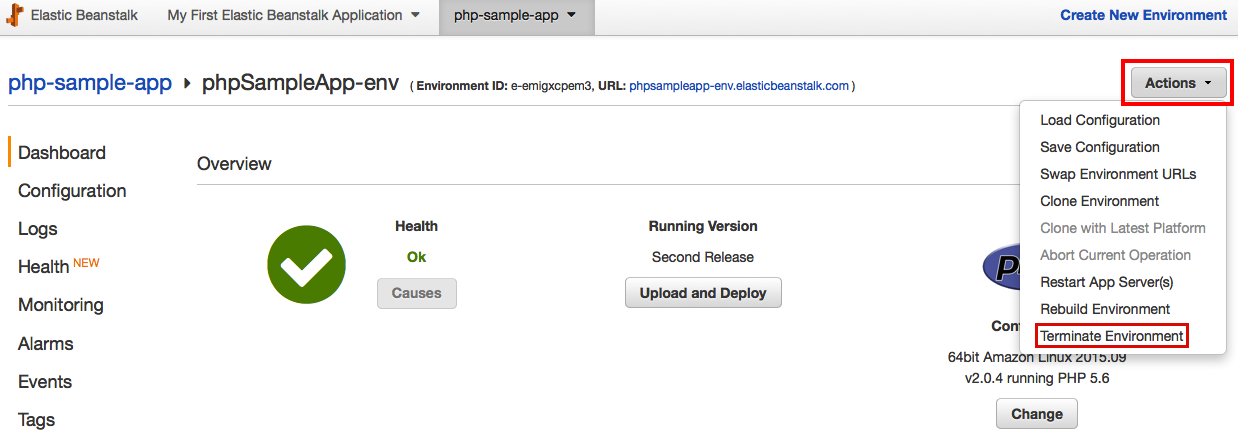Expand the php-sample-app environment dropdown tab
1238x440 pixels.
(515, 16)
